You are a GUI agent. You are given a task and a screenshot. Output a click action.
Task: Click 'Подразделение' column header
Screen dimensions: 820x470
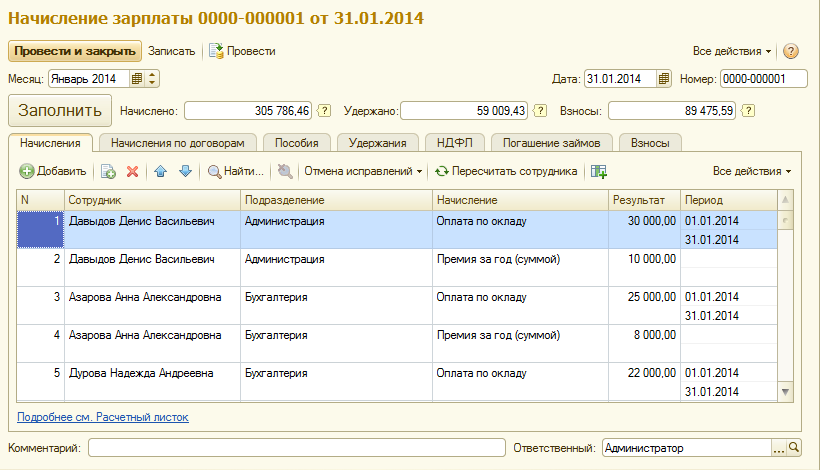pos(337,200)
